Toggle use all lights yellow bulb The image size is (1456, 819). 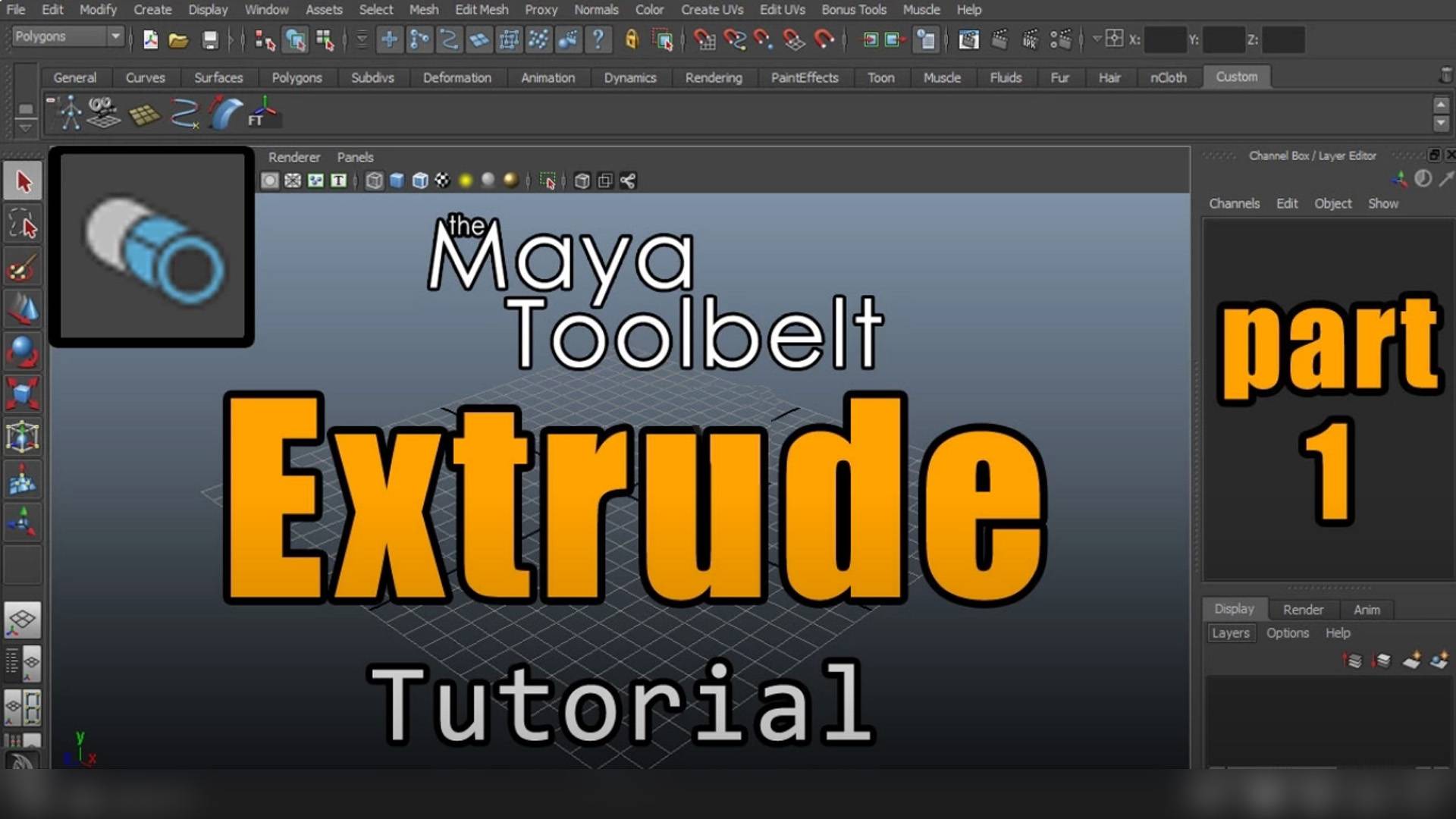coord(466,180)
